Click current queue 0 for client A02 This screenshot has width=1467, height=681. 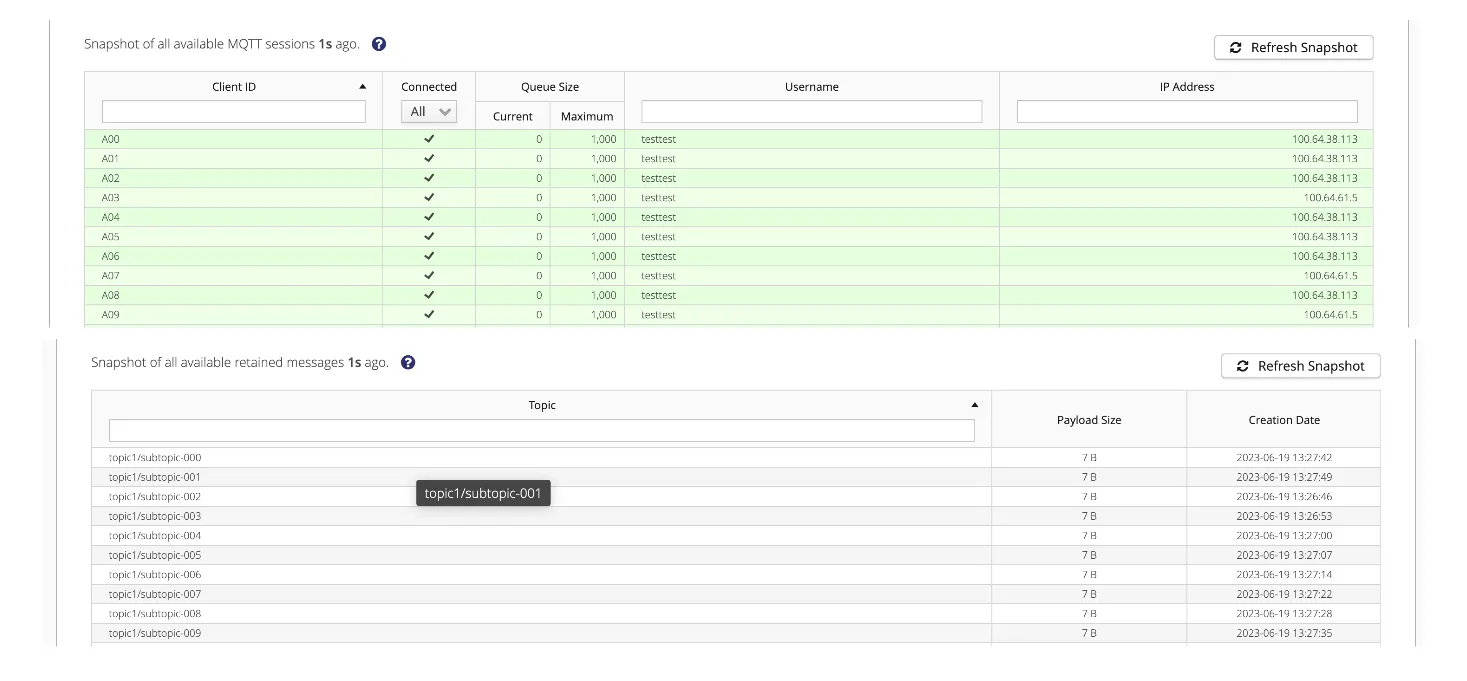click(x=539, y=178)
